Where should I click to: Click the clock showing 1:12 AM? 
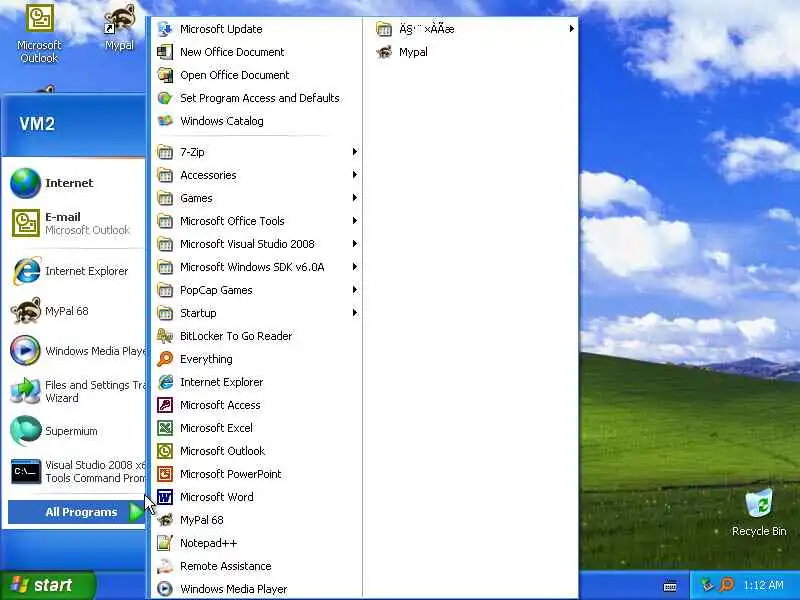click(x=763, y=585)
